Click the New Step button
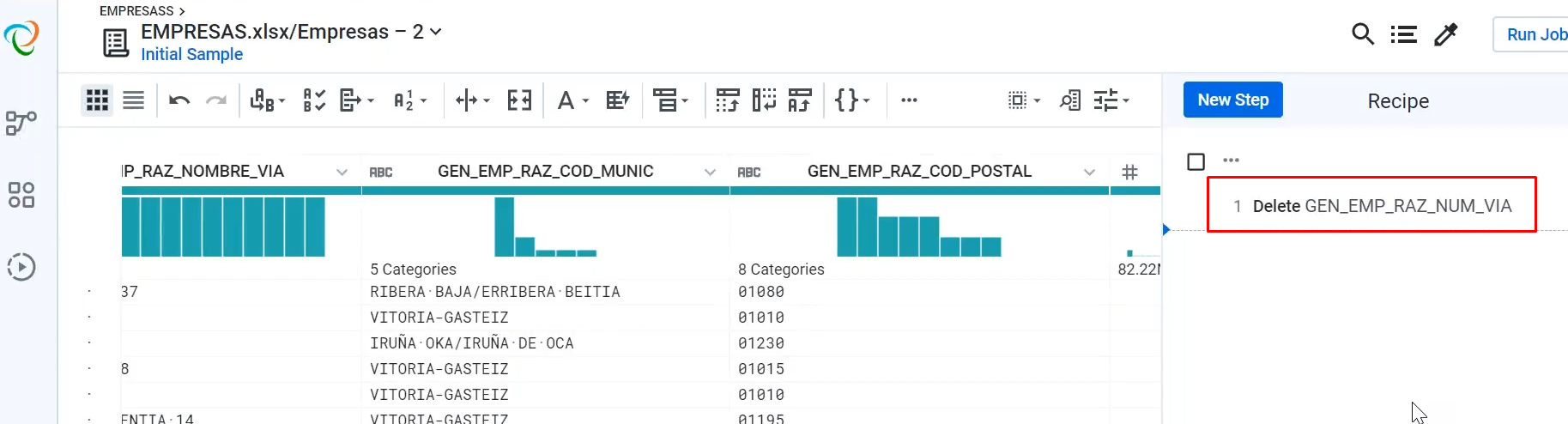This screenshot has width=1568, height=424. pos(1232,100)
